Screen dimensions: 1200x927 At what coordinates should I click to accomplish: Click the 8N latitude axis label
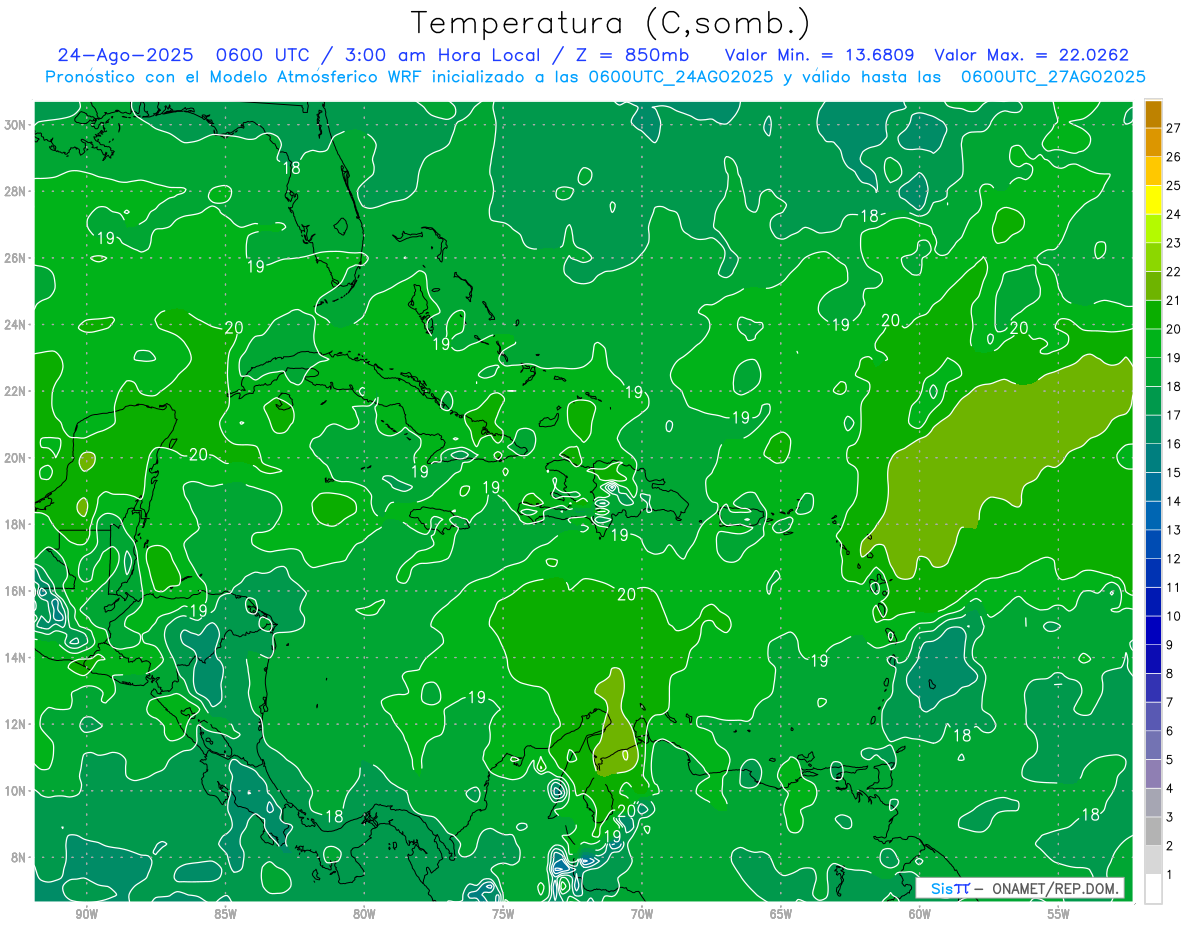[x=20, y=858]
